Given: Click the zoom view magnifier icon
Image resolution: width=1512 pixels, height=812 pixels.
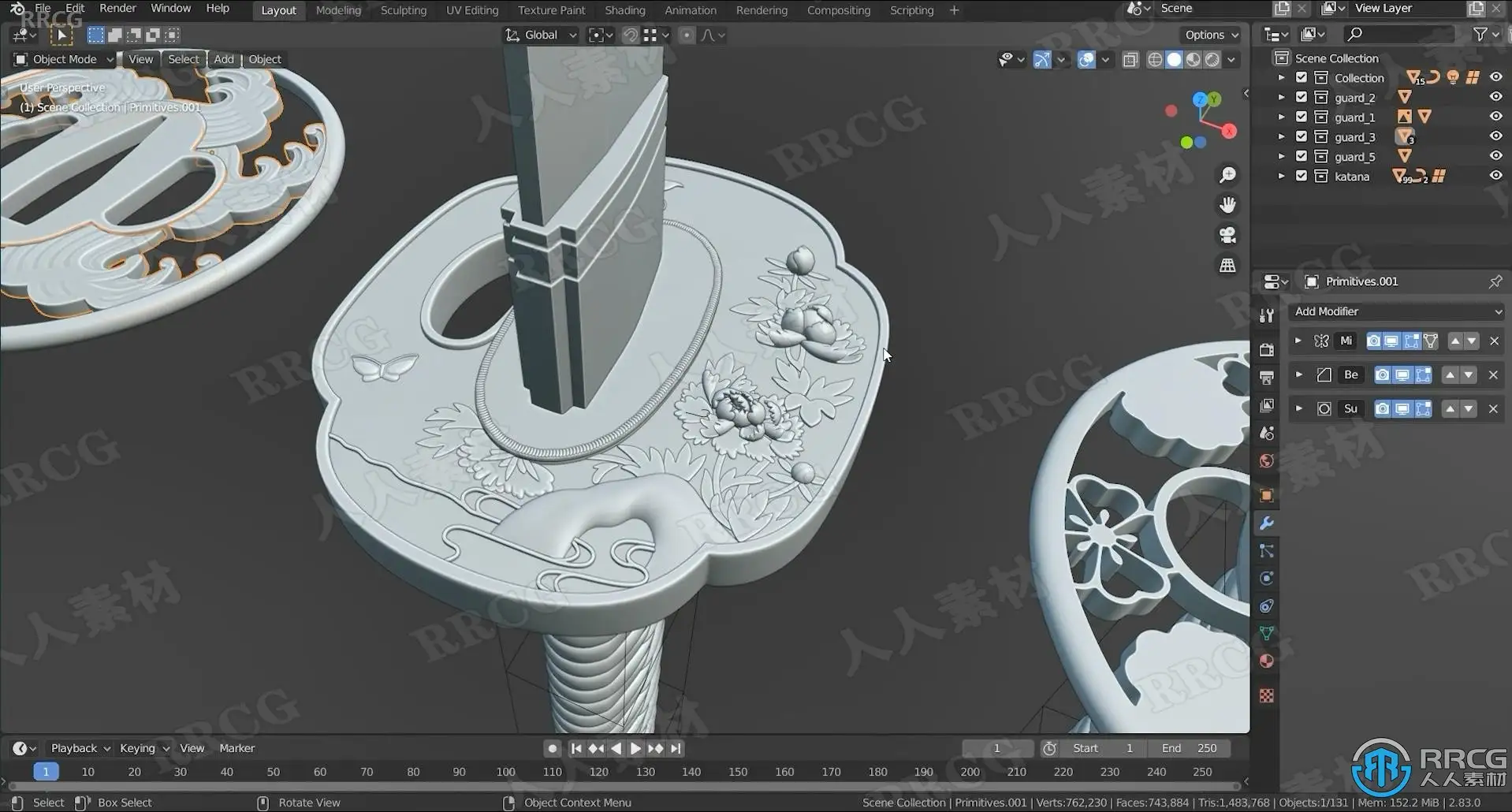Looking at the screenshot, I should 1227,175.
